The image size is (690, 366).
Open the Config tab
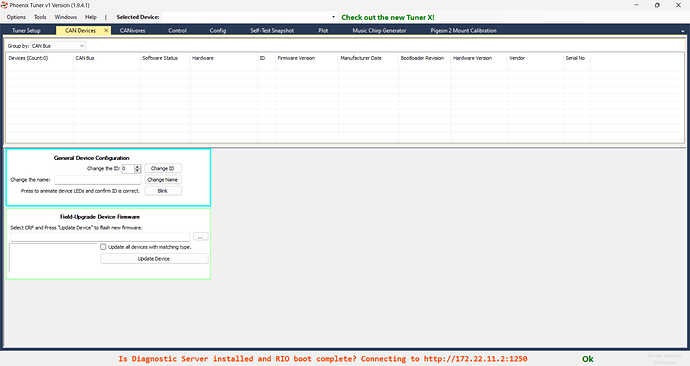pos(218,30)
